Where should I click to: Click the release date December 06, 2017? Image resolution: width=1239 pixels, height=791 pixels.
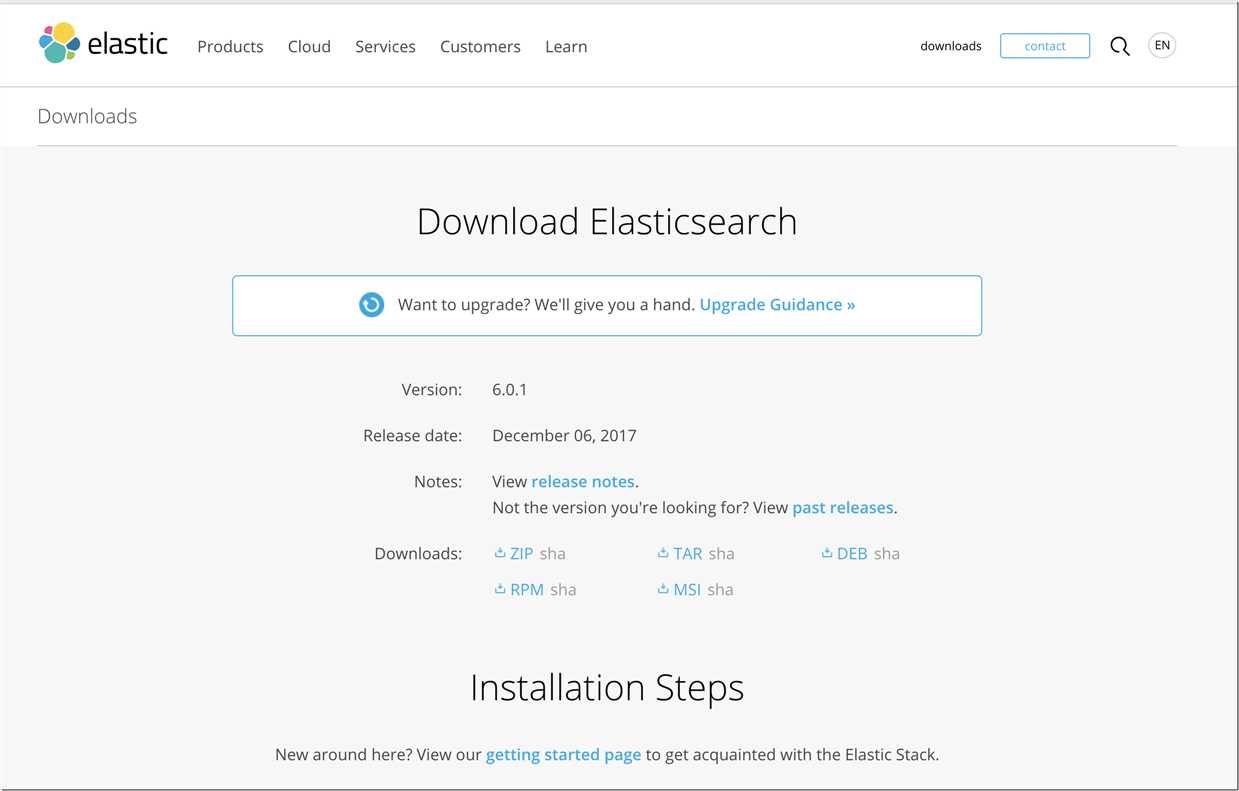click(x=564, y=435)
